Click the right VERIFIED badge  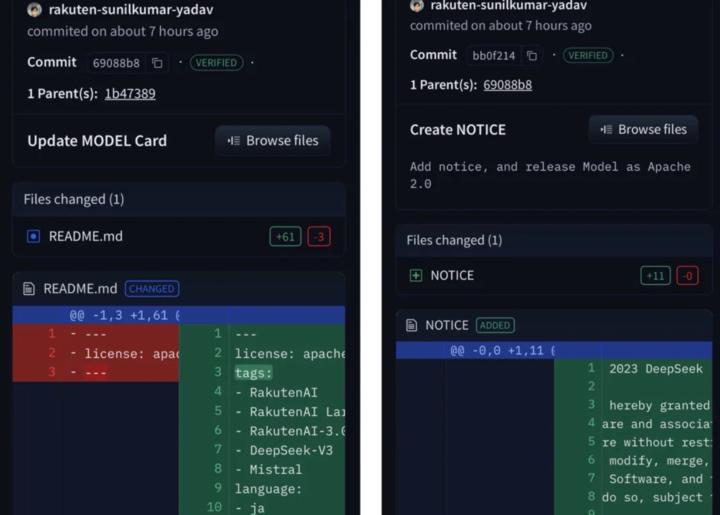coord(588,56)
